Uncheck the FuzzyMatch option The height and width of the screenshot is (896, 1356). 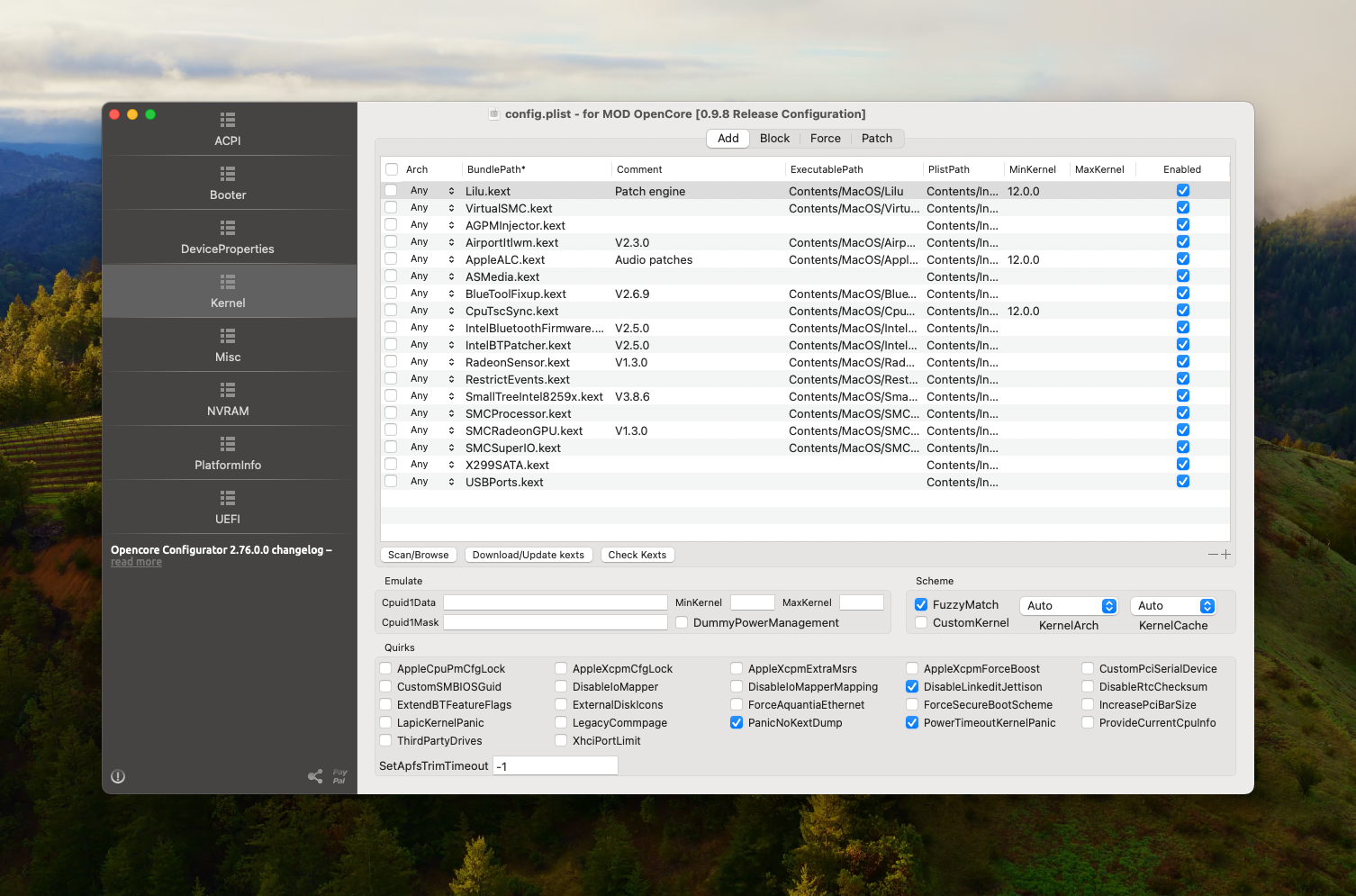pos(921,605)
